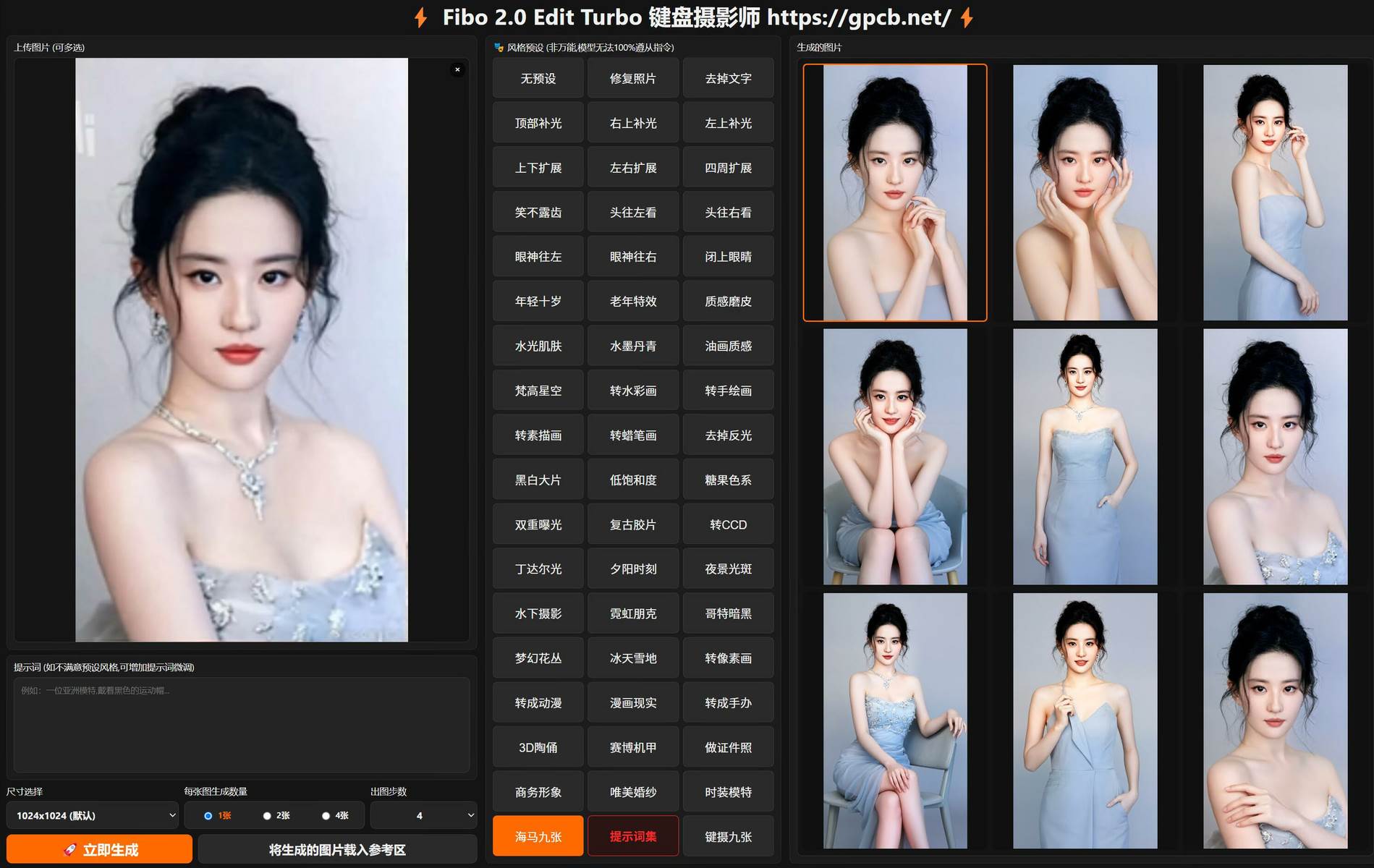
Task: Apply the 去掉反光 preset
Action: click(x=729, y=435)
